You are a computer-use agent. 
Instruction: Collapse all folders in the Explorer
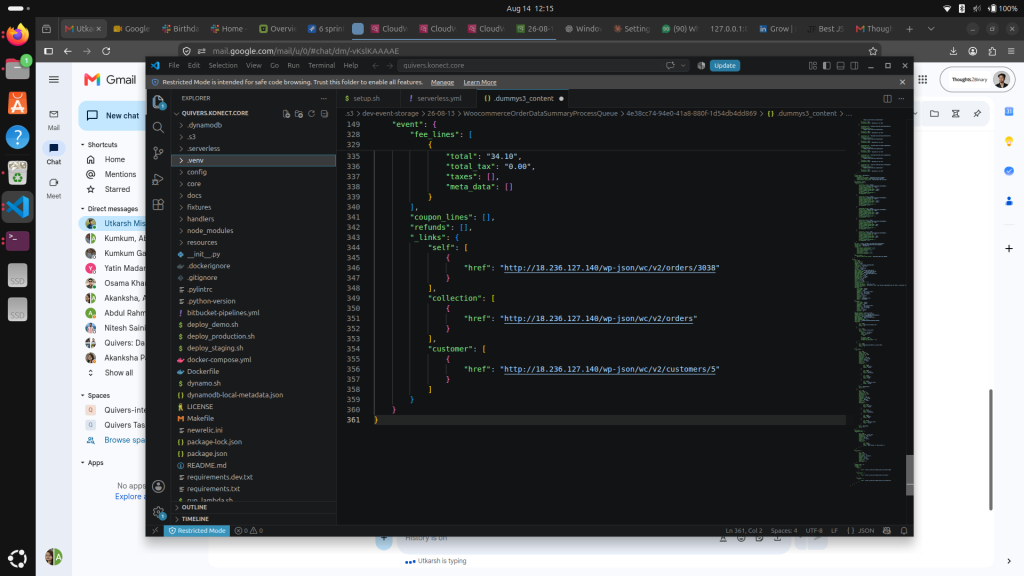coord(324,114)
